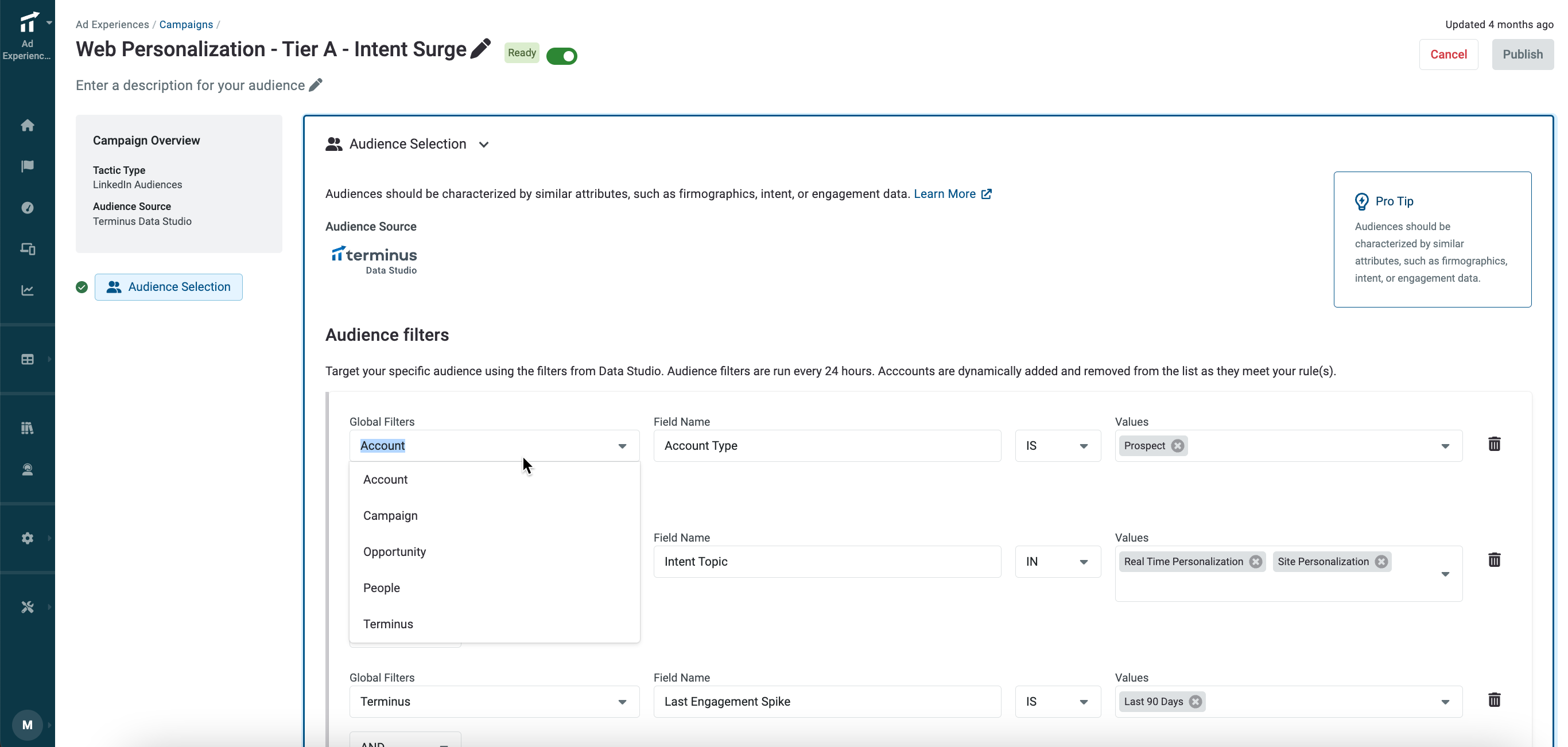Click the Account Type field name input
The width and height of the screenshot is (1568, 747).
coord(827,446)
